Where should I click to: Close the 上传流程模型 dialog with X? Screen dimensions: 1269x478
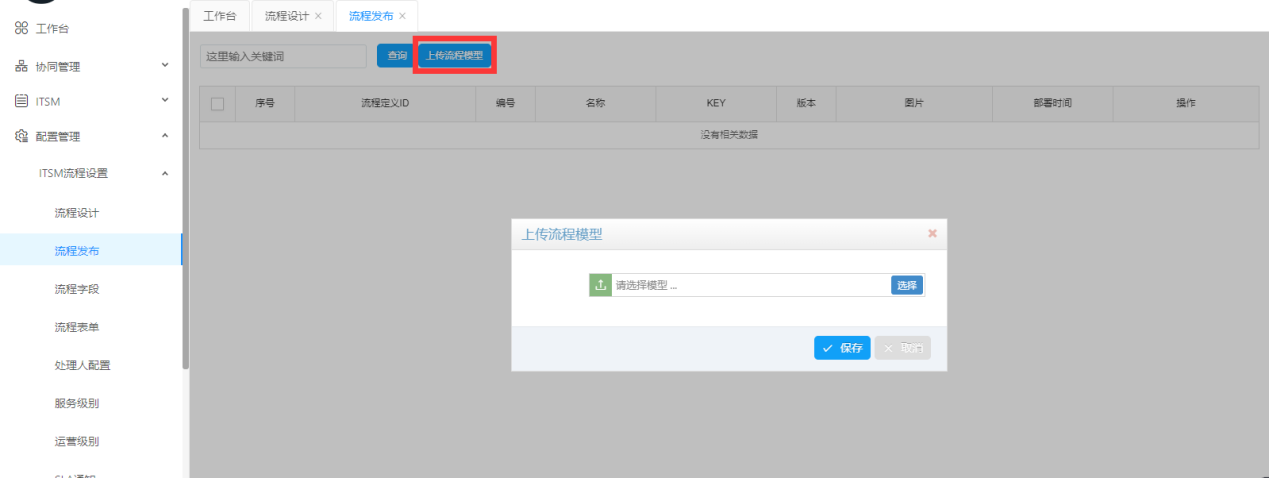tap(932, 234)
